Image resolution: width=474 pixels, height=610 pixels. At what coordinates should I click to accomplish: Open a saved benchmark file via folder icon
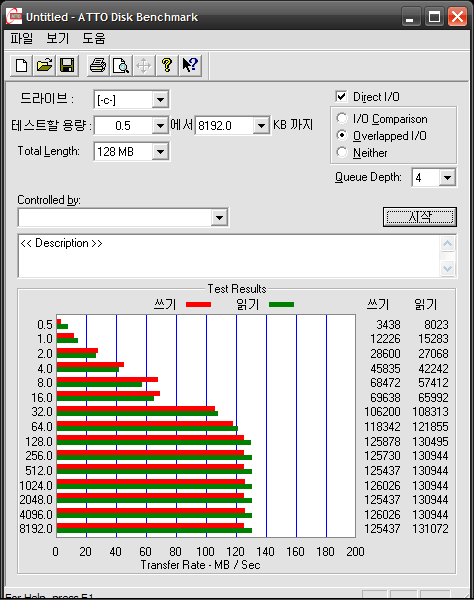click(44, 65)
